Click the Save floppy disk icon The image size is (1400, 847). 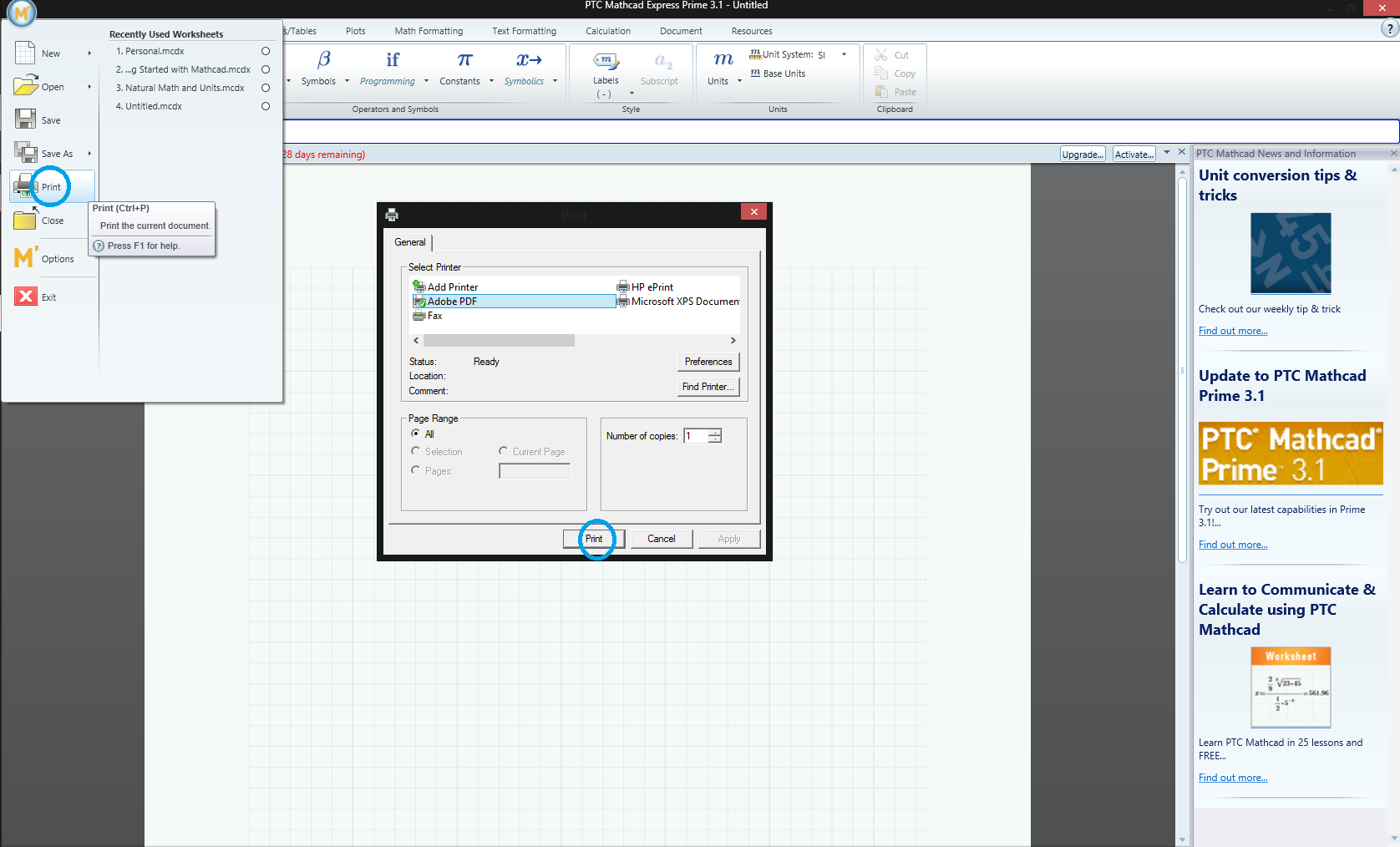[x=25, y=119]
